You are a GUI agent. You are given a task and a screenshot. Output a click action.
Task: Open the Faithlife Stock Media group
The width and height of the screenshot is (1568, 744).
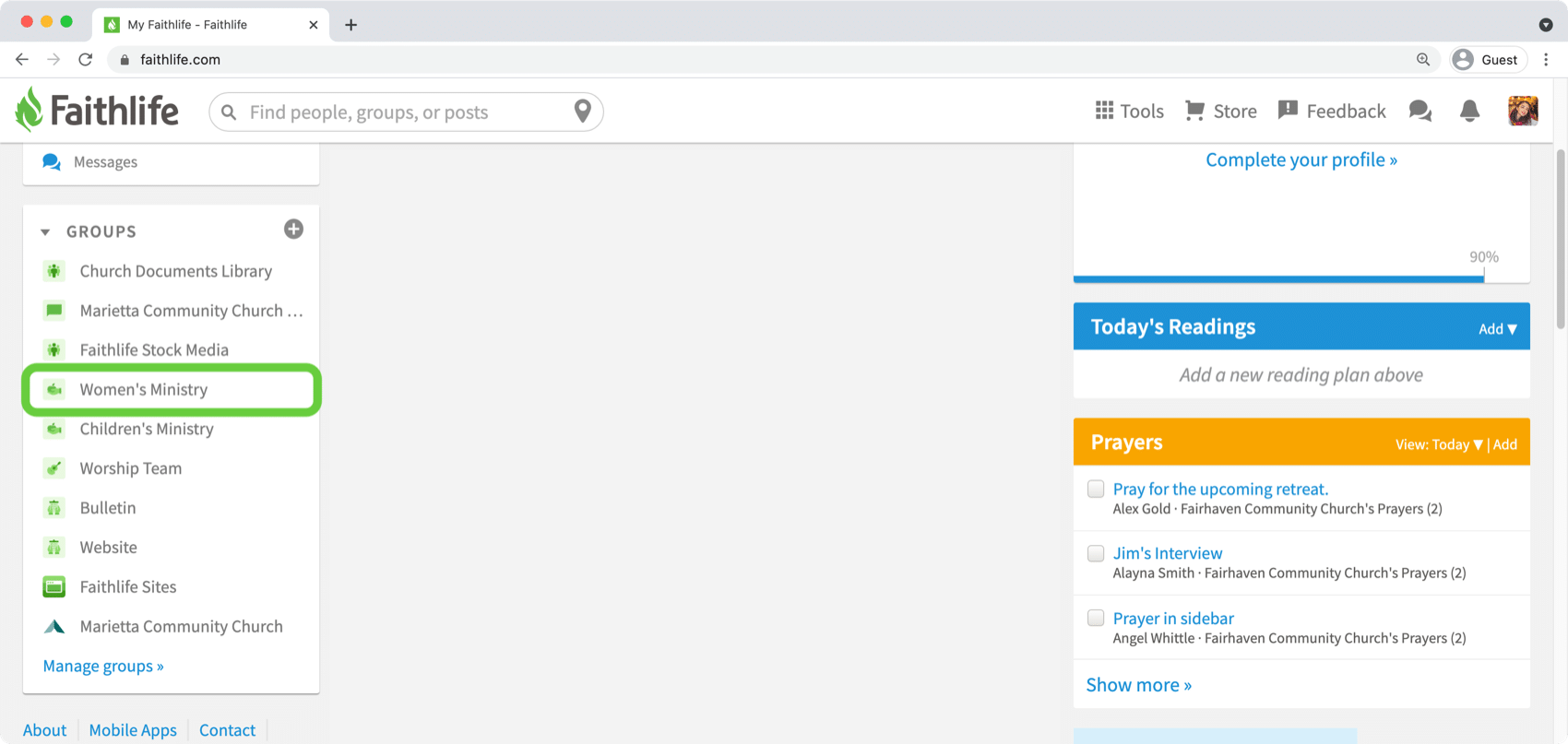(154, 349)
